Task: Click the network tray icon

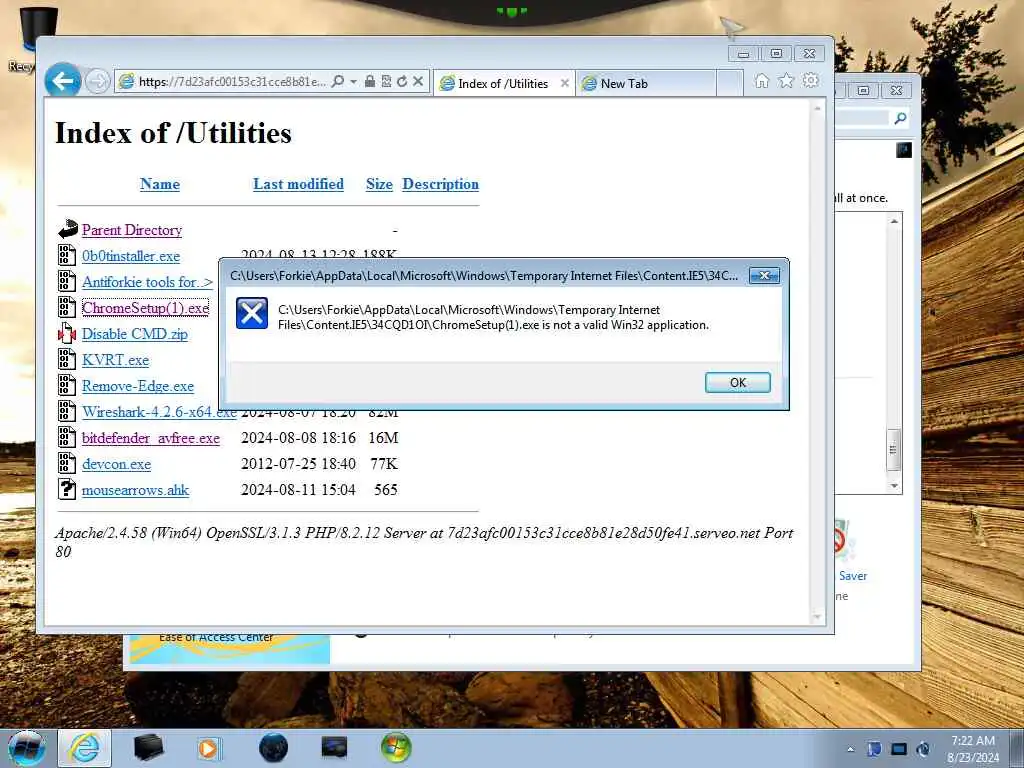Action: pyautogui.click(x=899, y=749)
